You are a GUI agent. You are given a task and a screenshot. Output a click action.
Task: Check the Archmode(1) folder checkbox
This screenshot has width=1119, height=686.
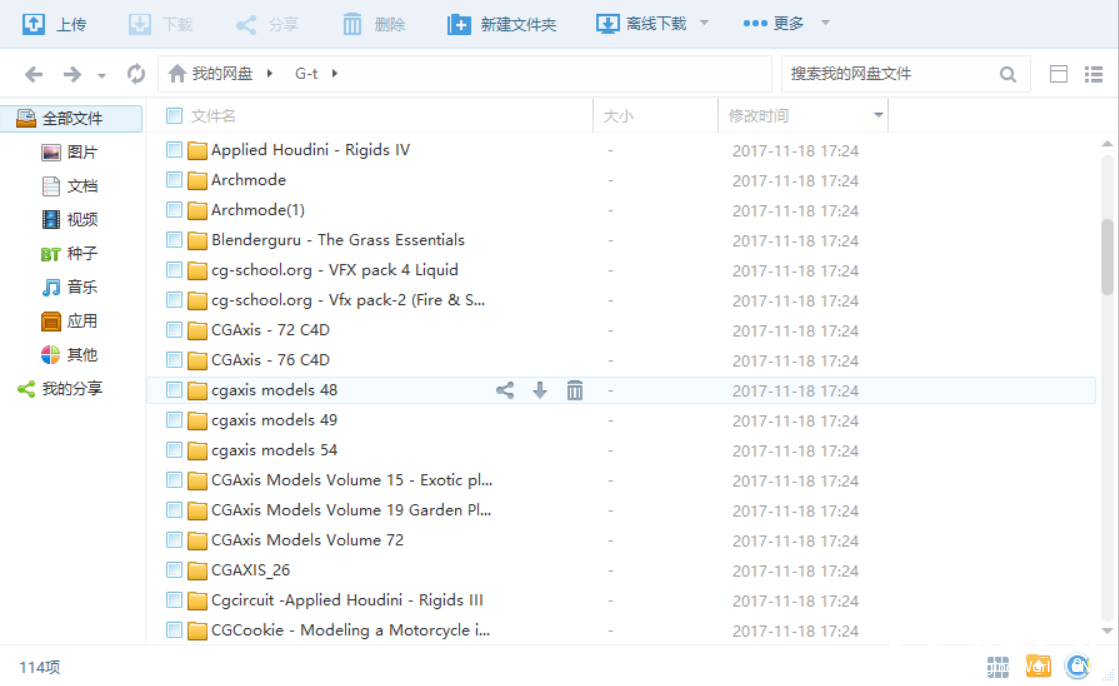tap(174, 209)
